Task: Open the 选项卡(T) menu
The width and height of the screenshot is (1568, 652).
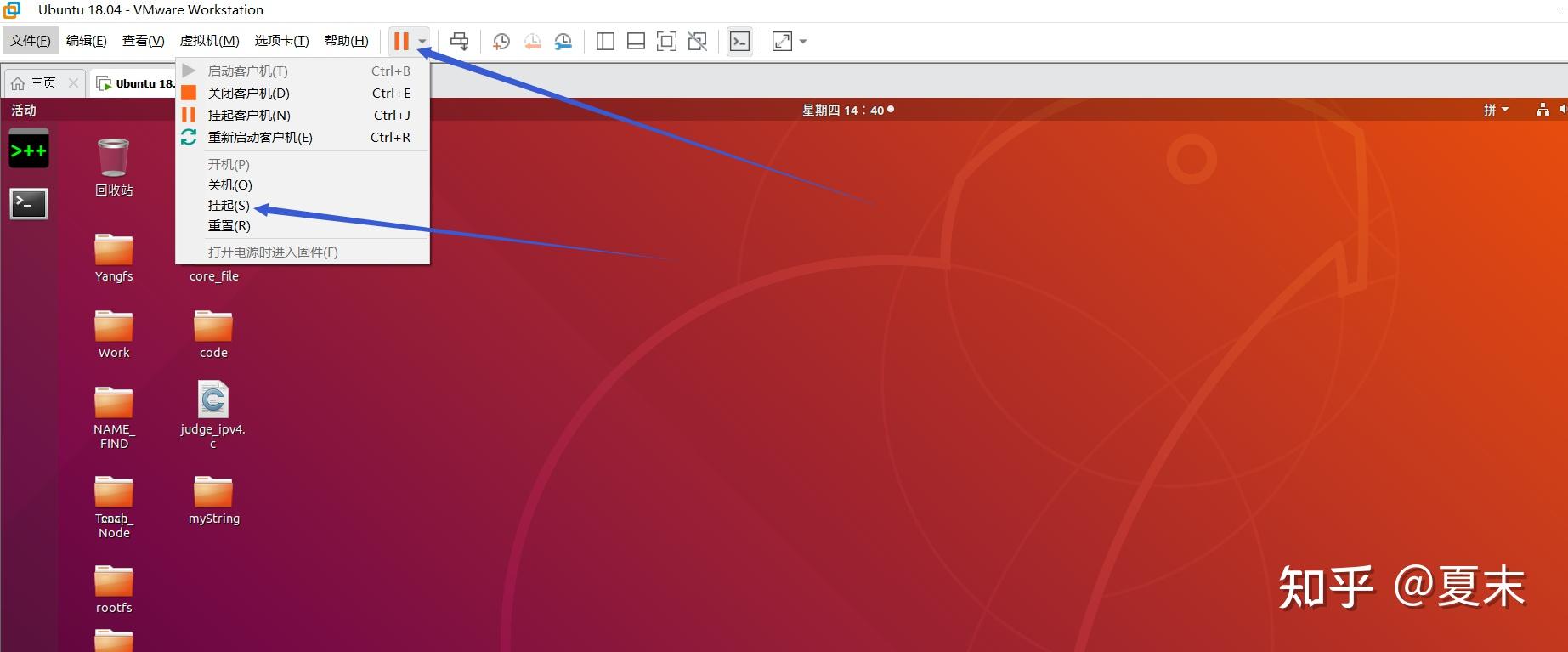Action: [282, 41]
